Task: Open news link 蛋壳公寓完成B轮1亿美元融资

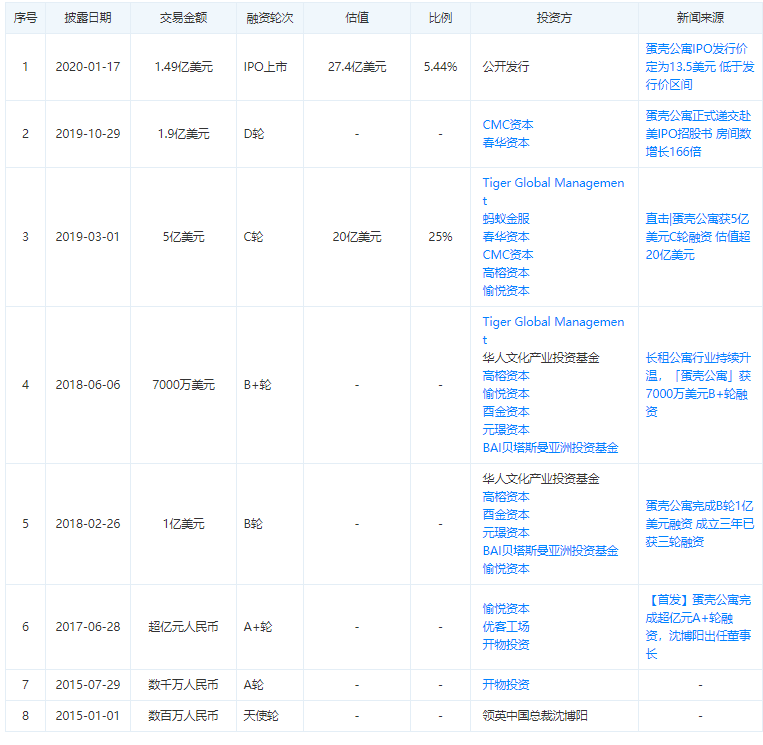Action: 699,524
